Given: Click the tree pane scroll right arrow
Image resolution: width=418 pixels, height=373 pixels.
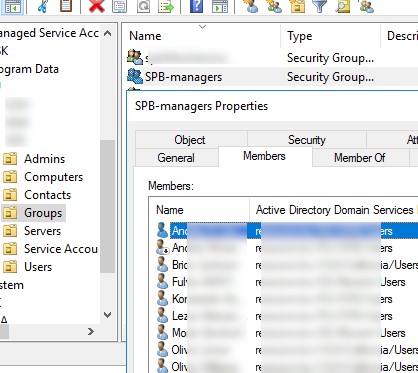Looking at the screenshot, I should click(x=91, y=331).
